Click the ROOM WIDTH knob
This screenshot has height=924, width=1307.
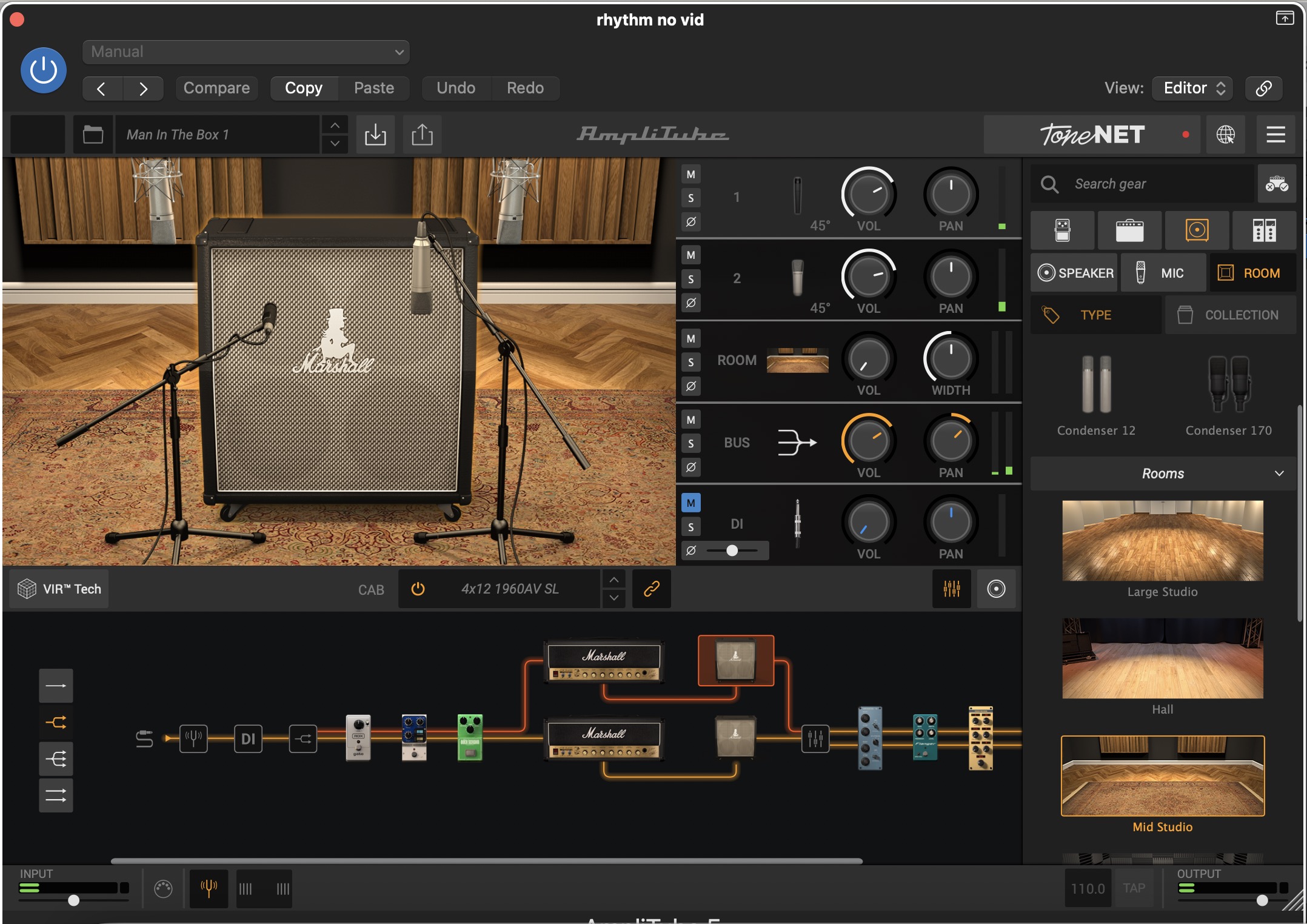tap(951, 358)
